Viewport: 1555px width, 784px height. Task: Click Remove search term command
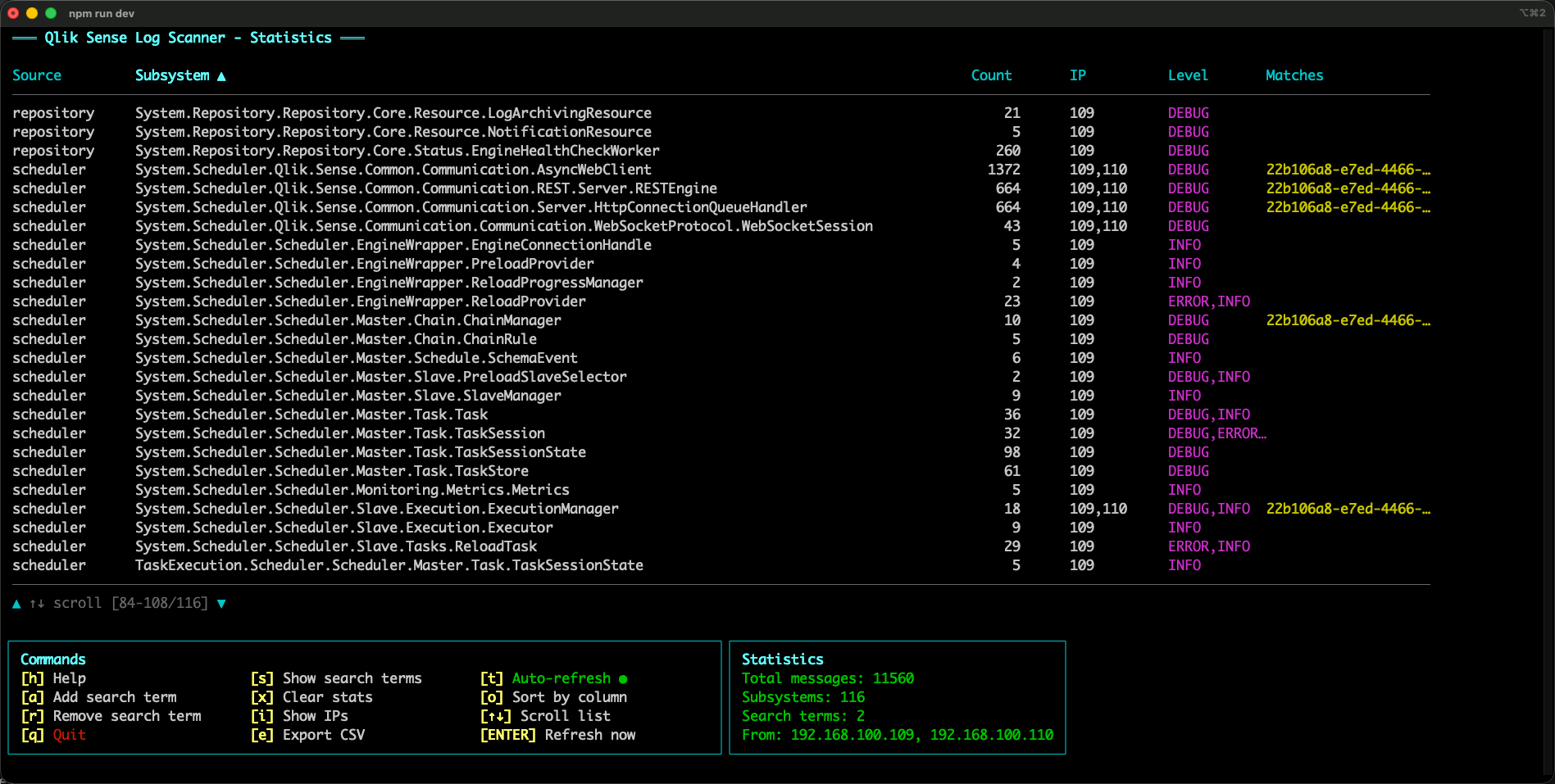(x=111, y=716)
